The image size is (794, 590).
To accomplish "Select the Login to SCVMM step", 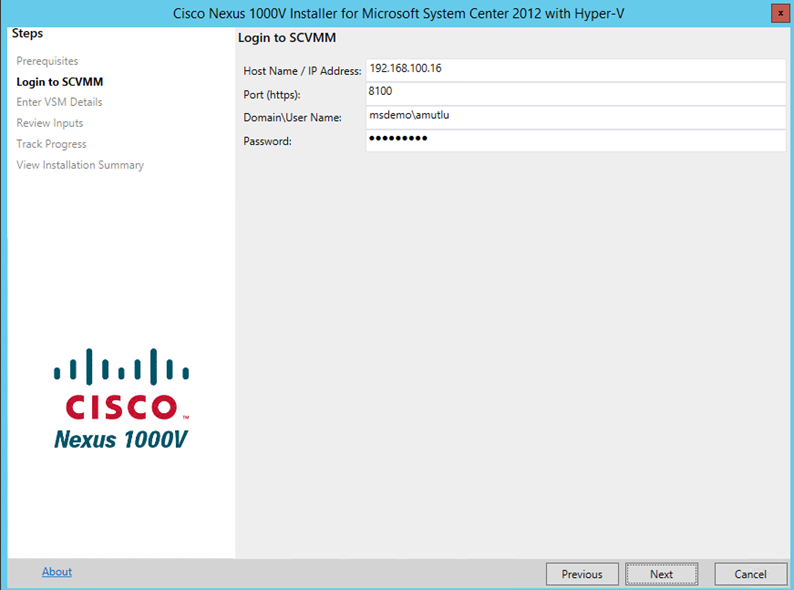I will click(x=60, y=82).
